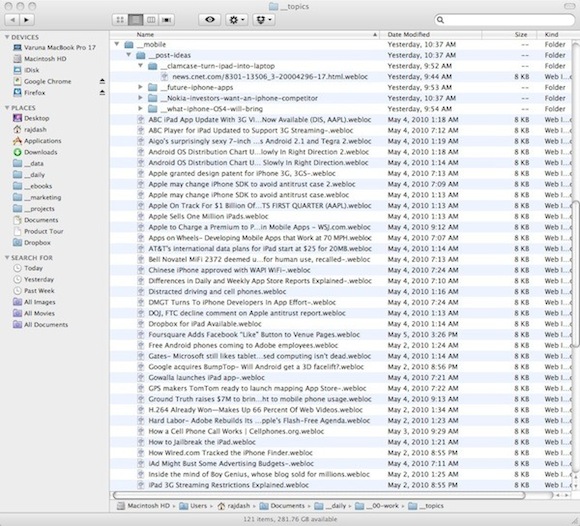Open the rajdash home folder in sidebar
This screenshot has width=580, height=526.
click(x=30, y=129)
